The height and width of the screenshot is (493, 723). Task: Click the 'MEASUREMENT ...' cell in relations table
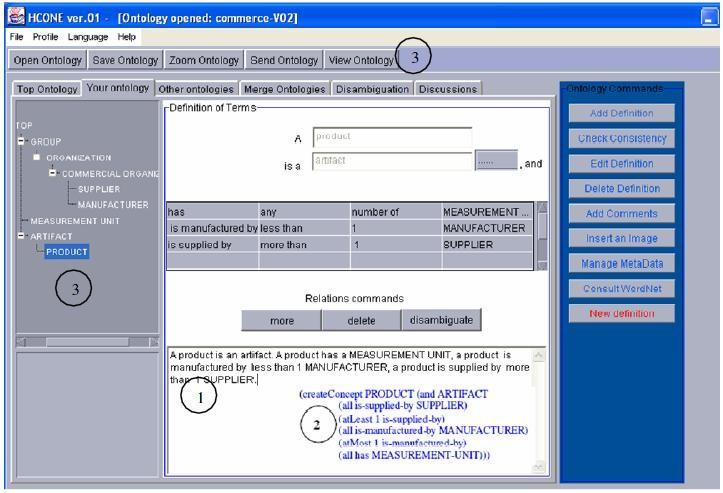[487, 212]
